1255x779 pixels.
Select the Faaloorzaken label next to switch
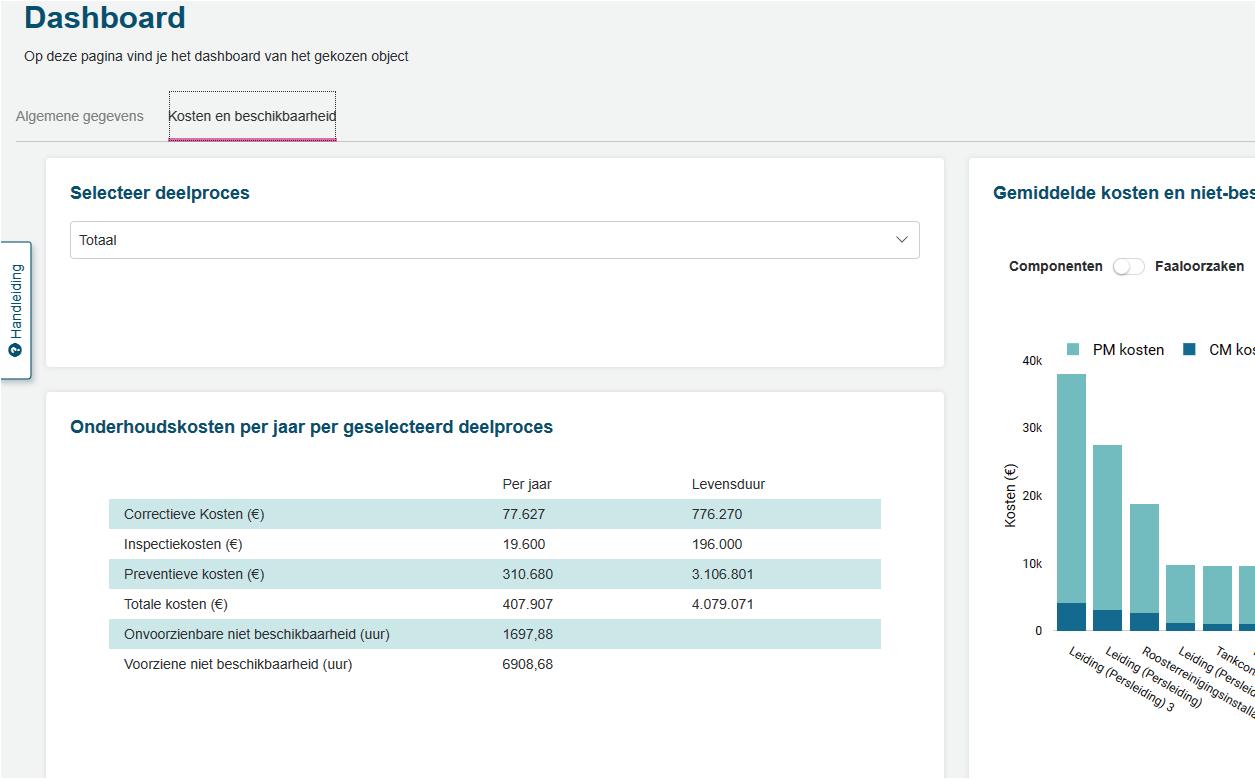point(1199,267)
